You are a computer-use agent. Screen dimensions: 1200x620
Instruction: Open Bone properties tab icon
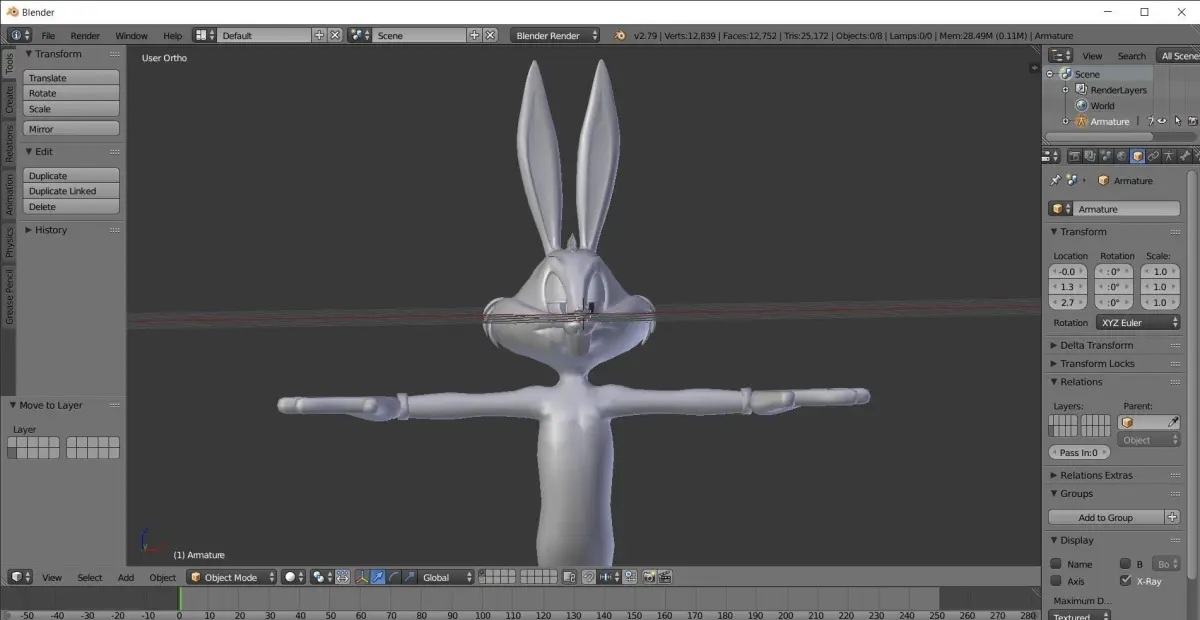pyautogui.click(x=1184, y=156)
